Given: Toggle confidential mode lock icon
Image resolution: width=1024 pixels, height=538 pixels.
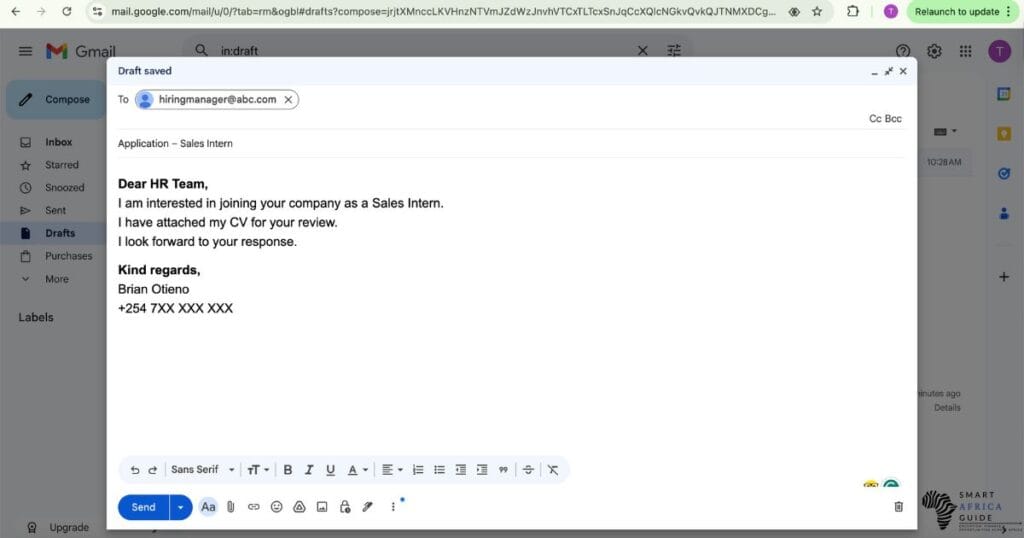Looking at the screenshot, I should click(345, 507).
